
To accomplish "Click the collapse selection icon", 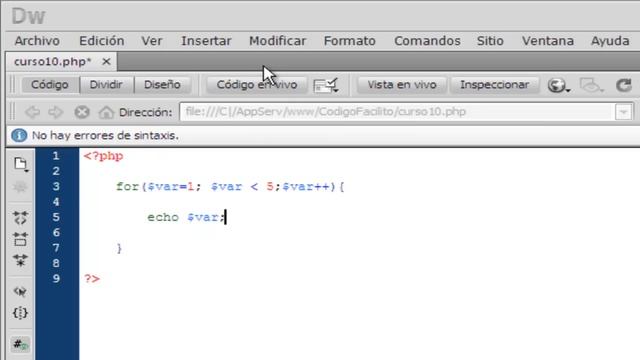I will [20, 239].
